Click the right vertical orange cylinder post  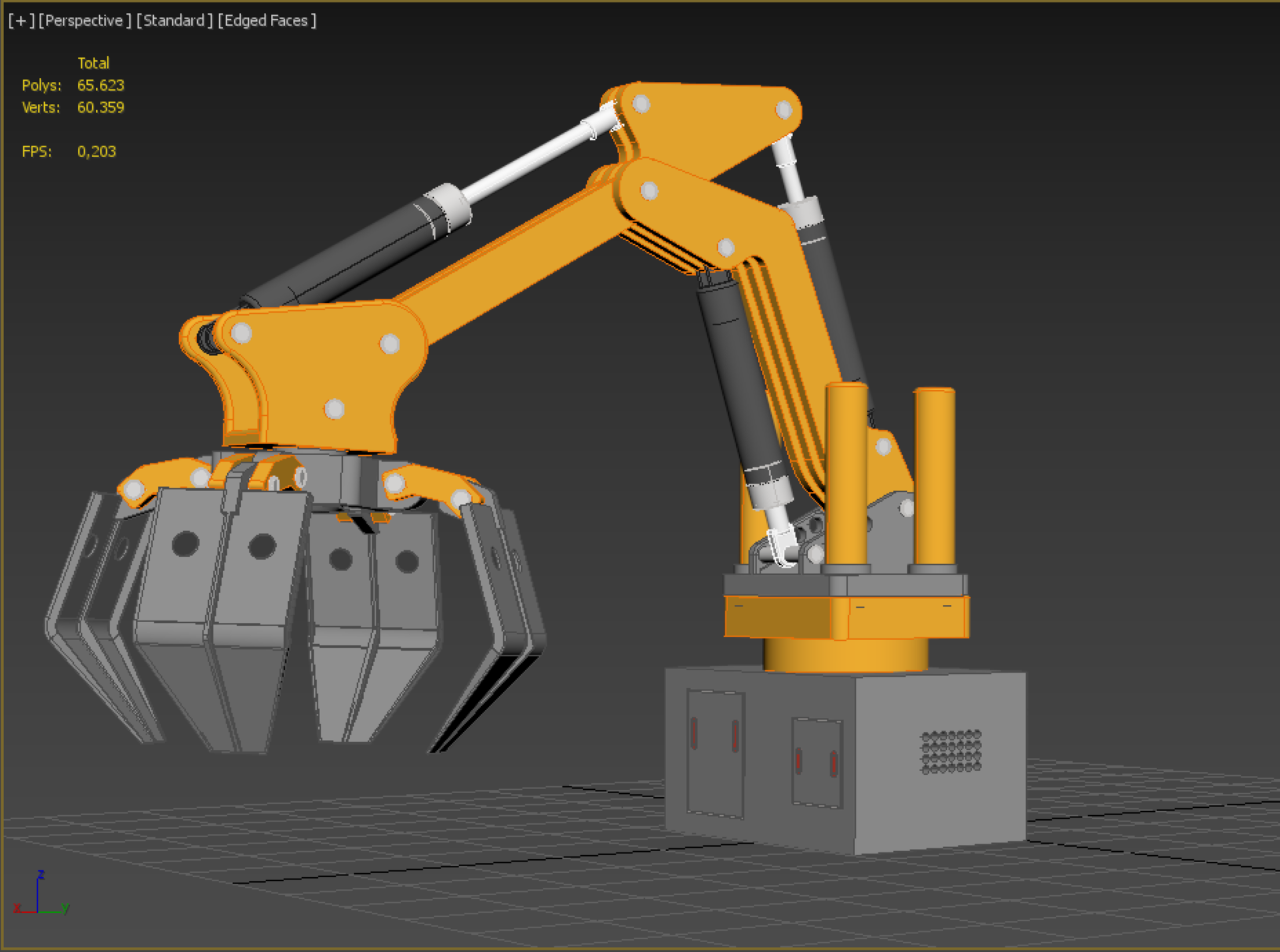[x=934, y=475]
